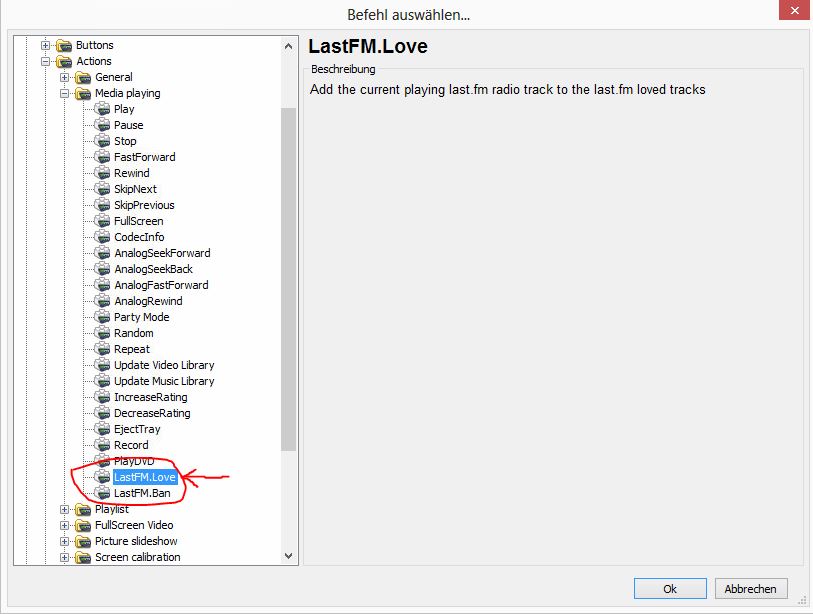Expand the Picture slideshow node
This screenshot has height=614, width=813.
64,541
